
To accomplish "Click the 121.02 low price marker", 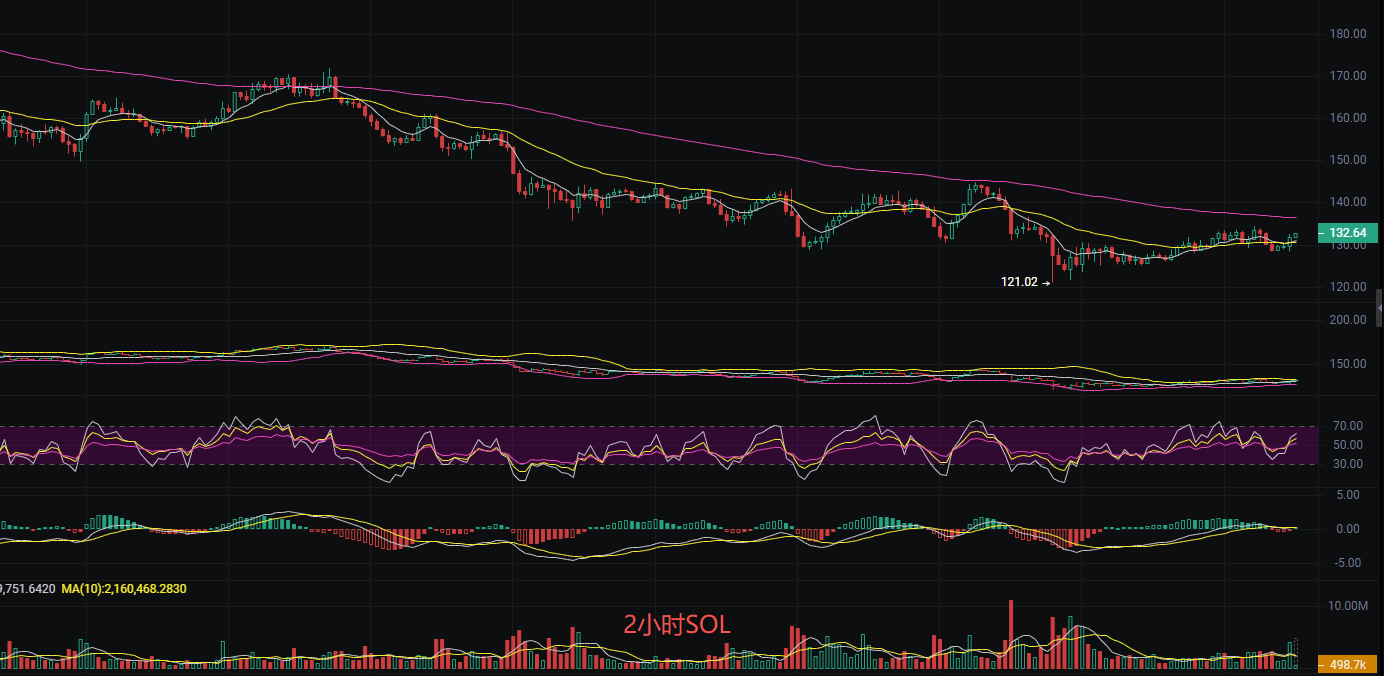I will tap(1026, 282).
